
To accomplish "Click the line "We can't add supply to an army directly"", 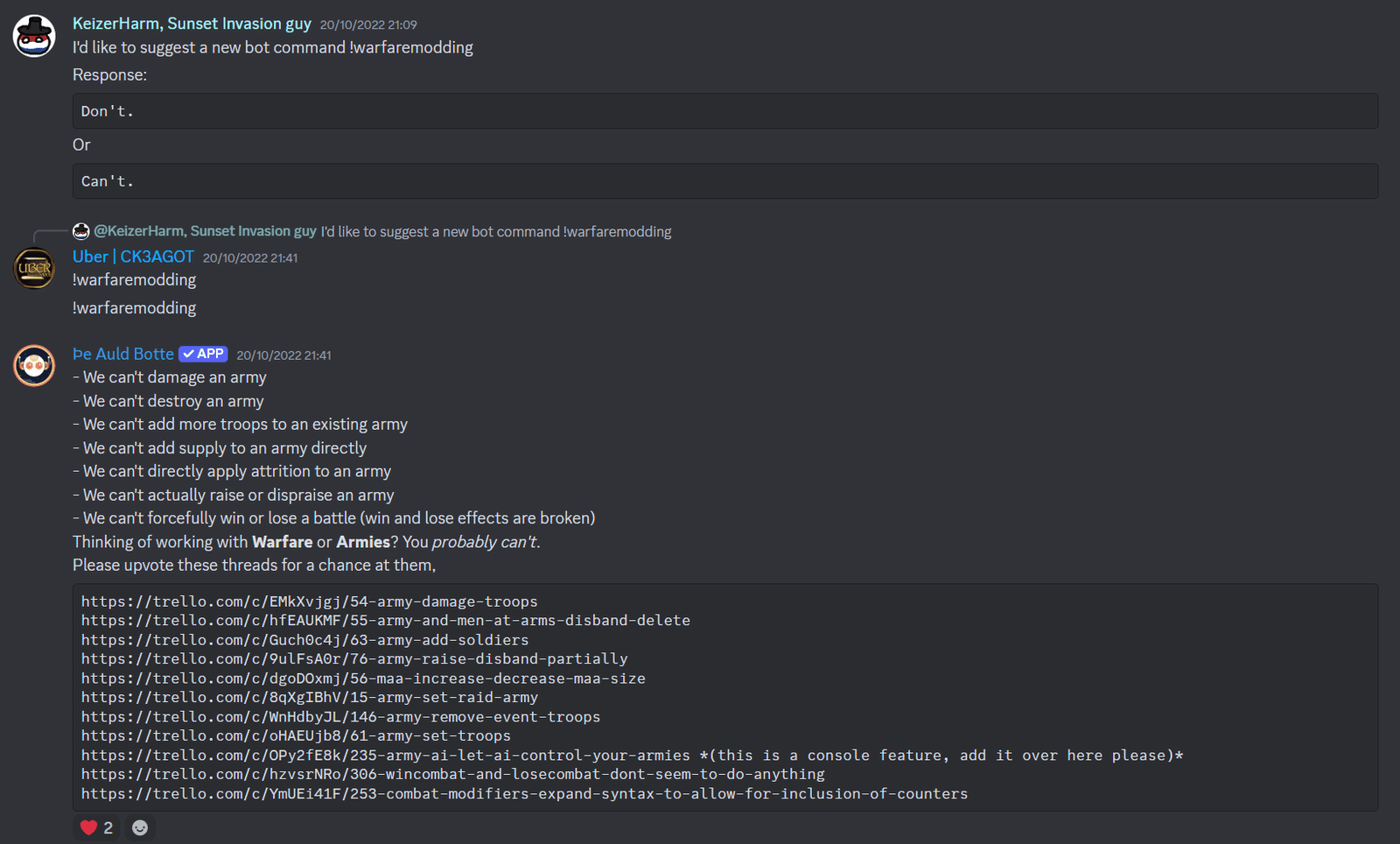I will click(220, 448).
